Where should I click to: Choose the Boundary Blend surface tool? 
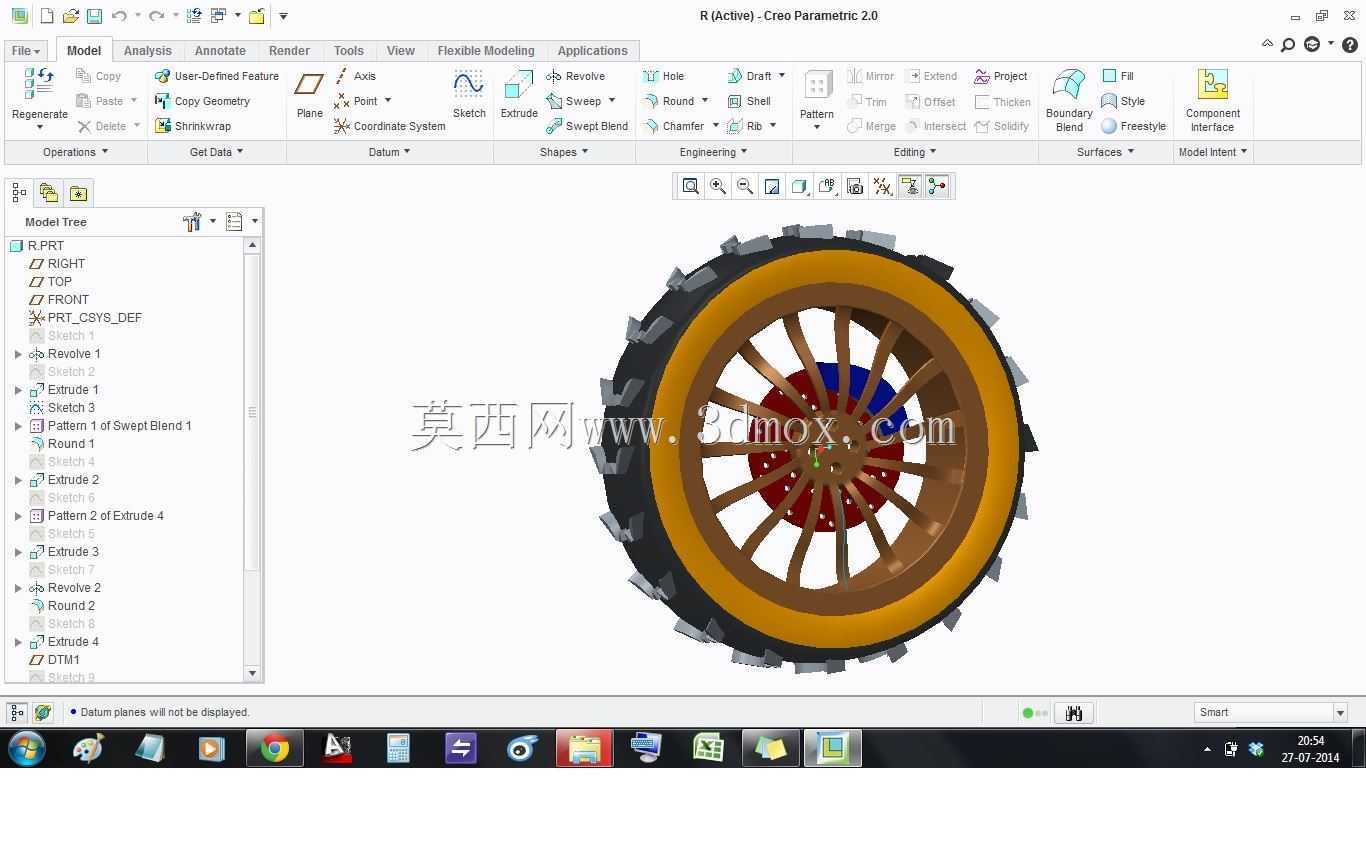coord(1069,100)
